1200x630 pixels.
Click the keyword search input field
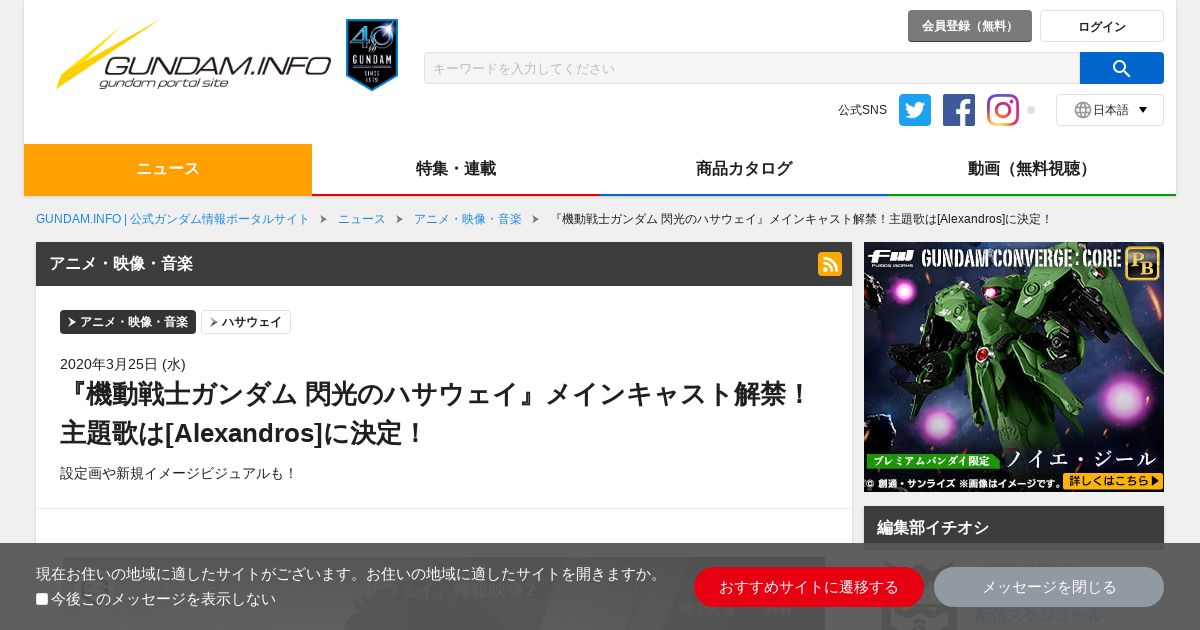click(752, 68)
